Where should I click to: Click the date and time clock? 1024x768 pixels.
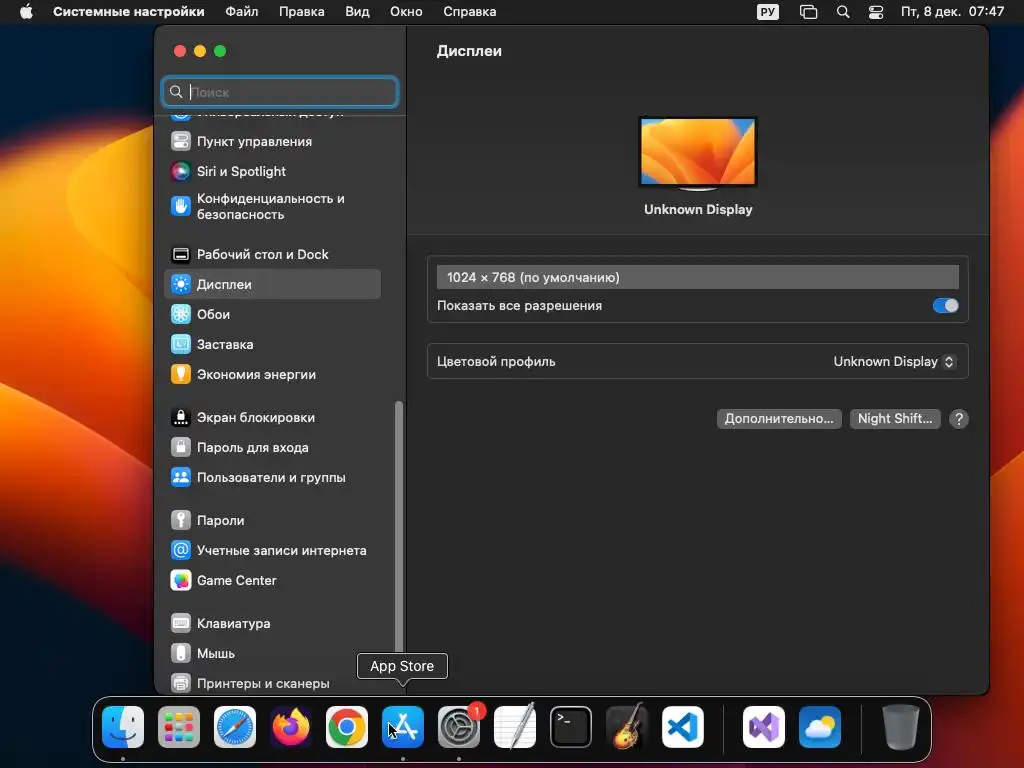tap(952, 12)
